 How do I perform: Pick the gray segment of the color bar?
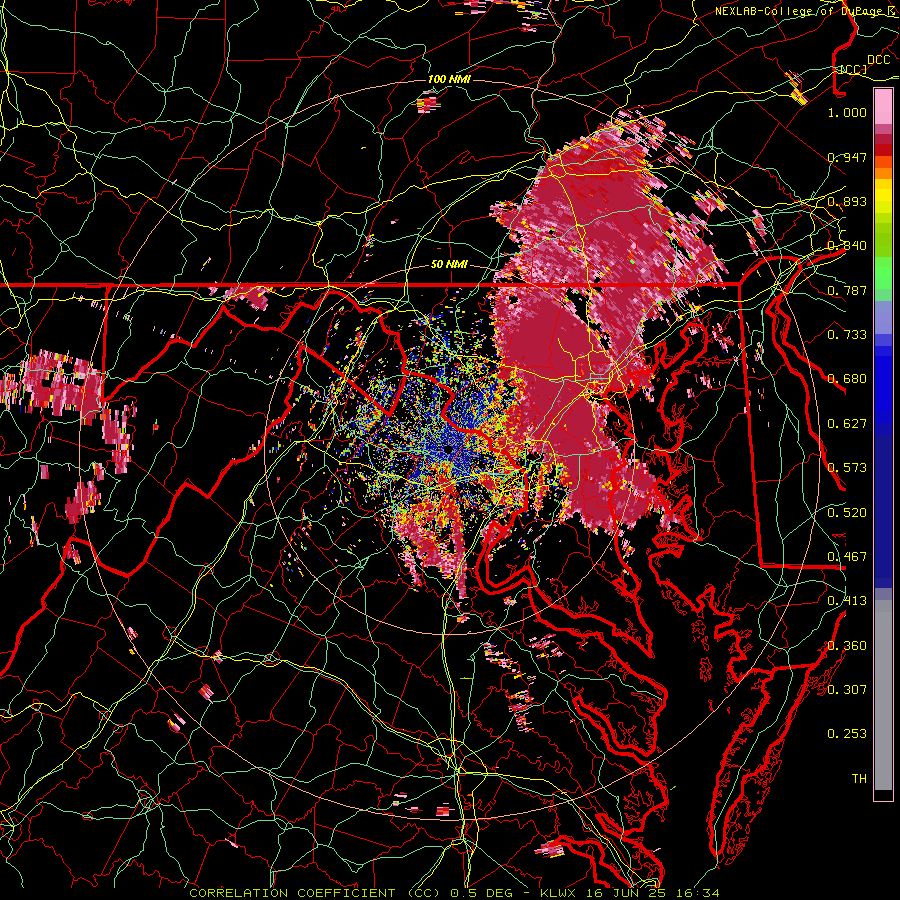pyautogui.click(x=883, y=695)
